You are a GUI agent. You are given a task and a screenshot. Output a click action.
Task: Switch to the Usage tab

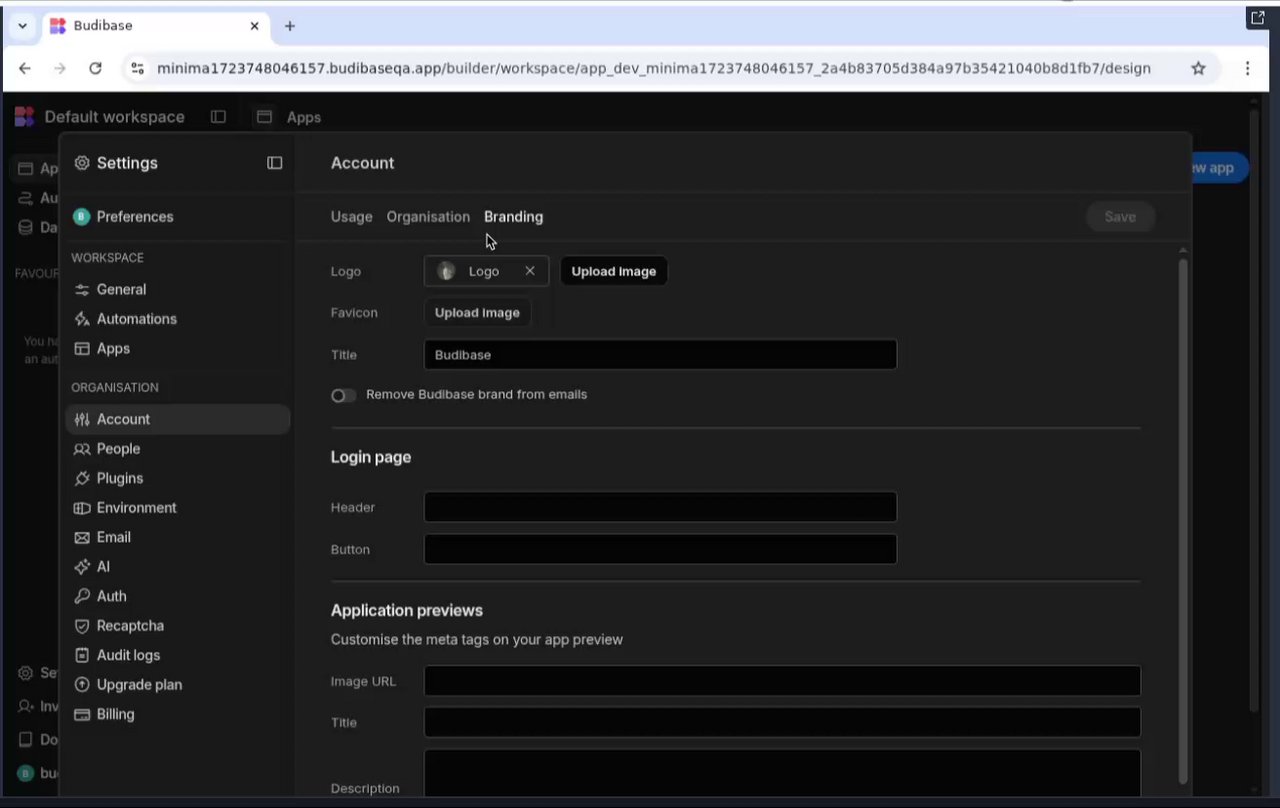click(x=351, y=217)
